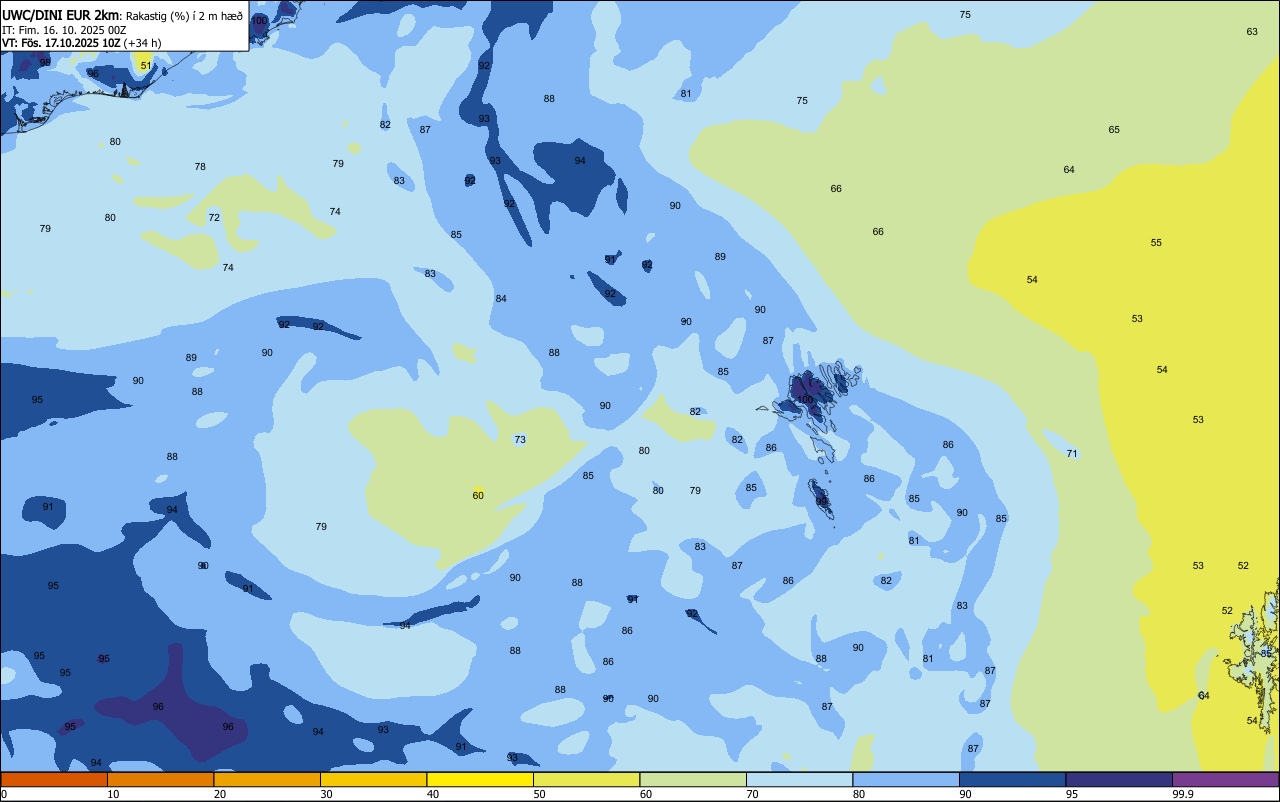The image size is (1280, 802).
Task: Click humidity value 63 at top right
Action: click(x=1252, y=32)
